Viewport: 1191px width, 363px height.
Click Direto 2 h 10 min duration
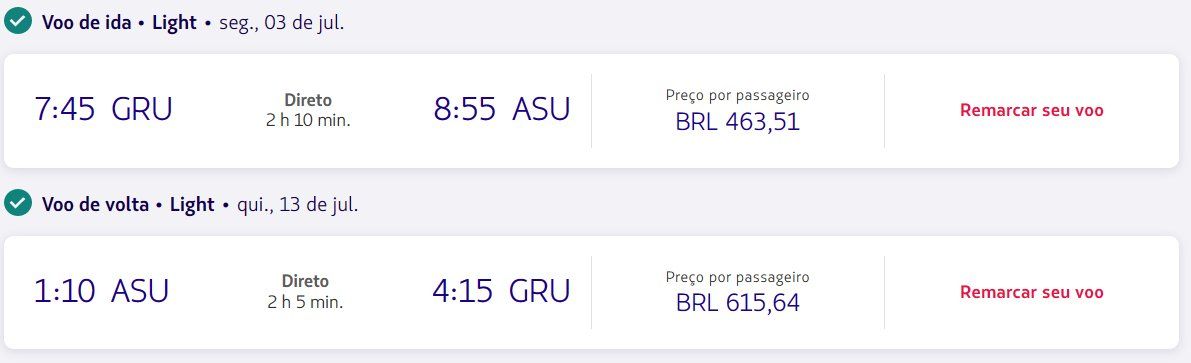coord(308,110)
